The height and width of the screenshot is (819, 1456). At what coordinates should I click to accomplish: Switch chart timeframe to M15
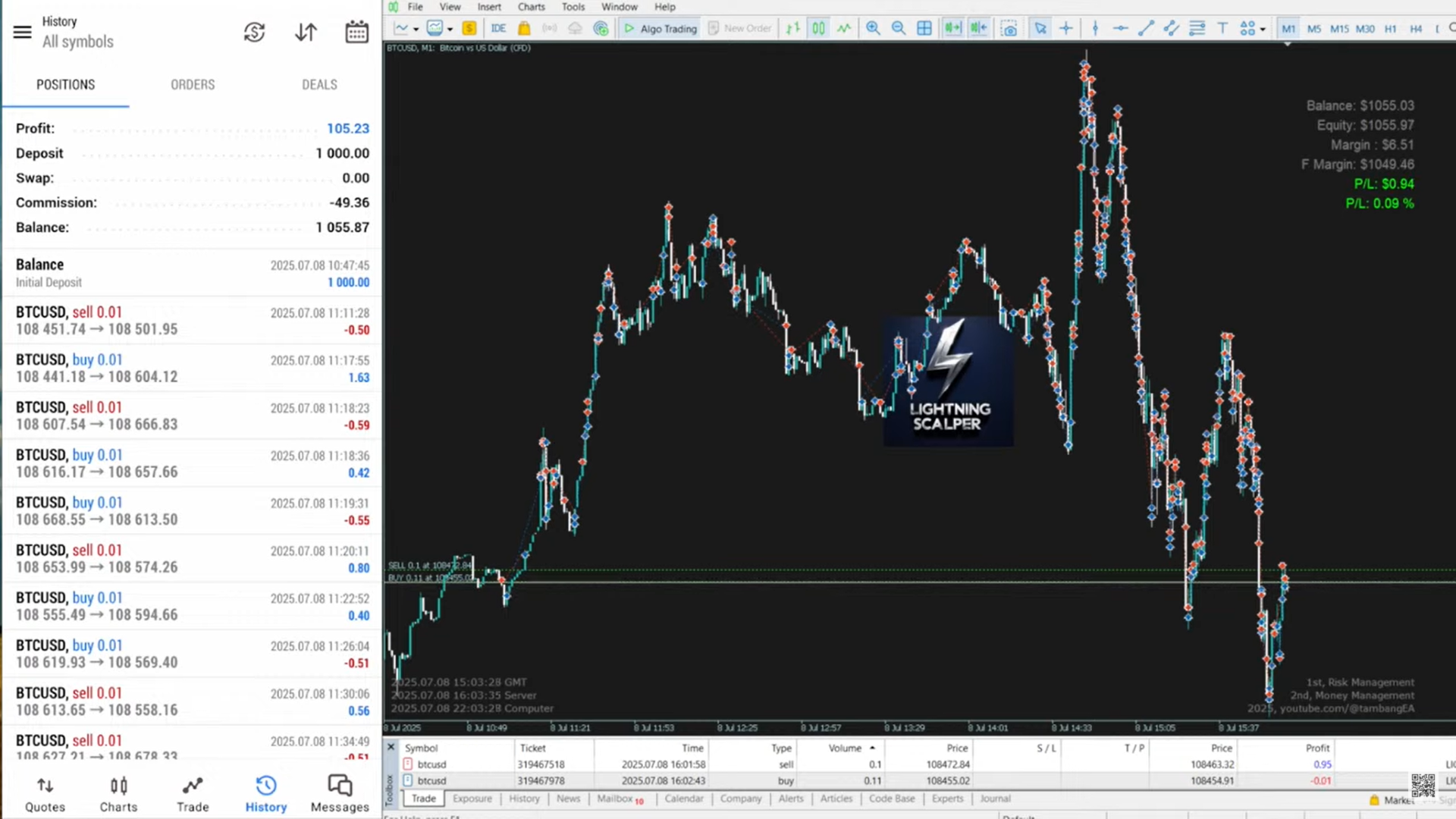tap(1339, 28)
